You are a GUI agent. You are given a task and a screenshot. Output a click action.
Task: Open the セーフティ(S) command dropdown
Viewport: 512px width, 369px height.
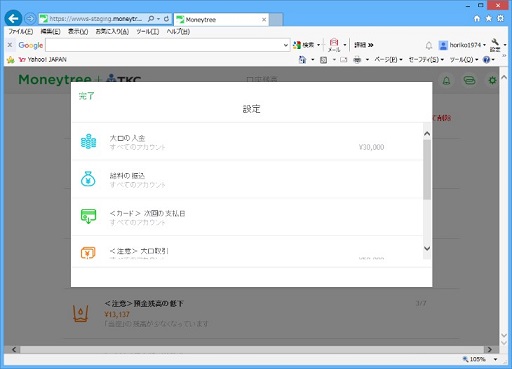click(x=426, y=60)
